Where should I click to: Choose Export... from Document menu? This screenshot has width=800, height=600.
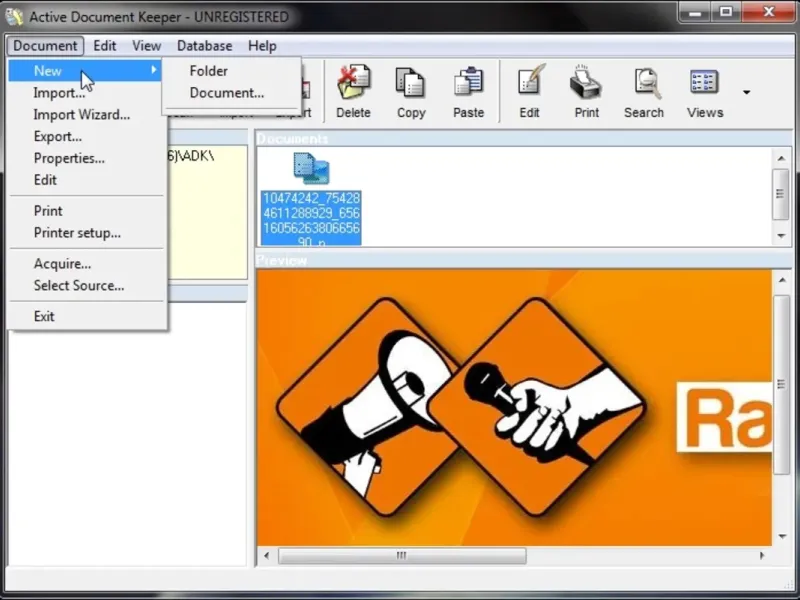(58, 137)
